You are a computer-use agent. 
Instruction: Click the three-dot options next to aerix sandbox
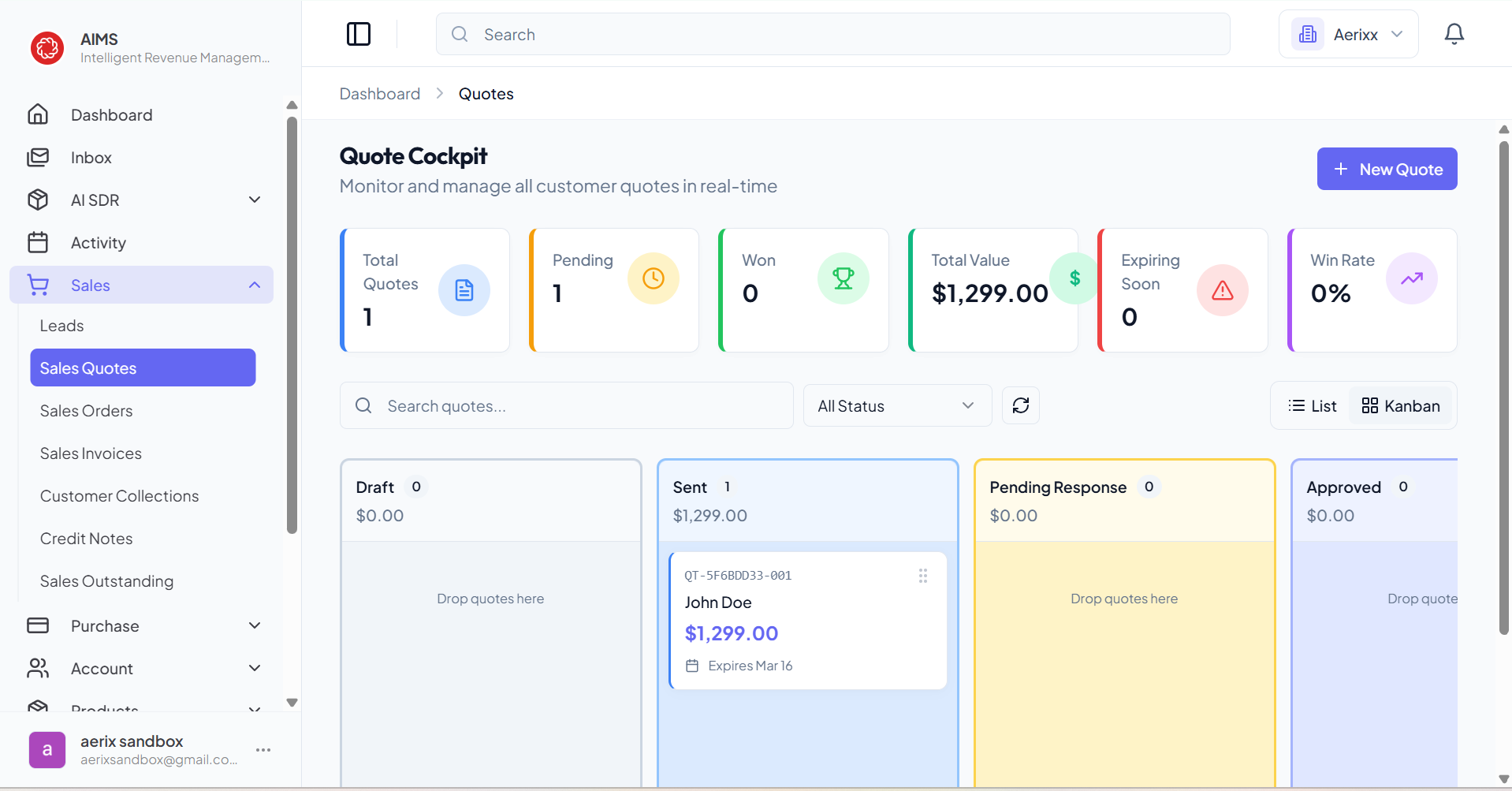tap(263, 750)
